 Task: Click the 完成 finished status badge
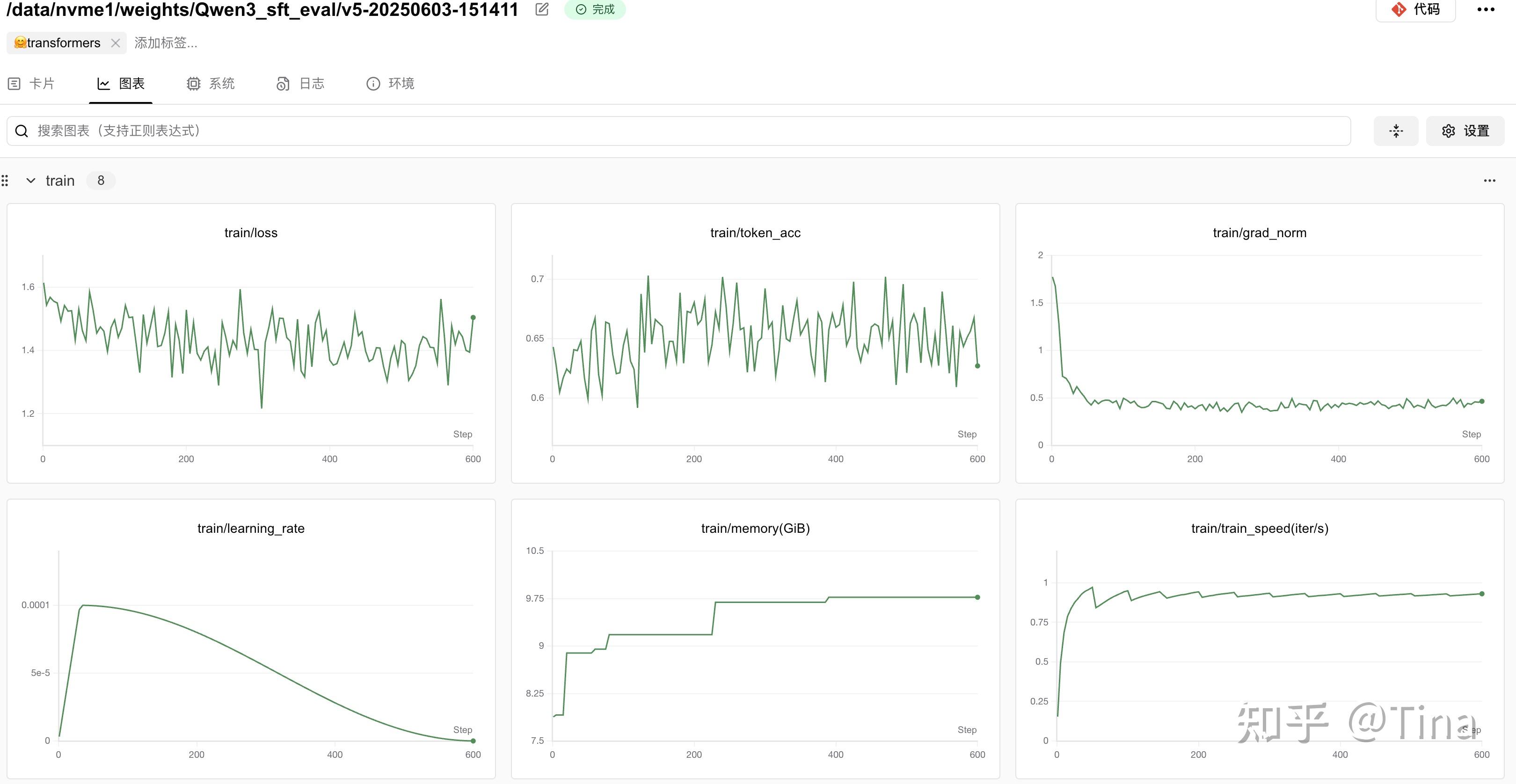pyautogui.click(x=595, y=9)
